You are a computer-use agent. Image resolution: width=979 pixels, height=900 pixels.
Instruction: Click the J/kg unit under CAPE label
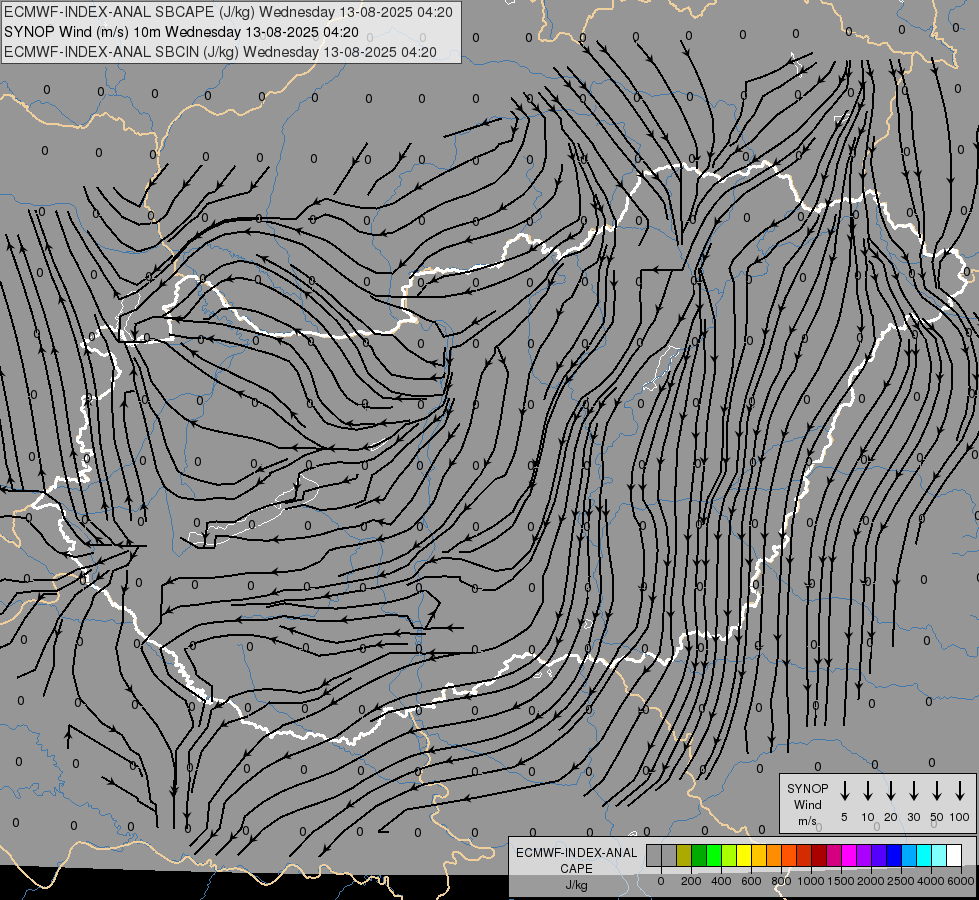576,886
